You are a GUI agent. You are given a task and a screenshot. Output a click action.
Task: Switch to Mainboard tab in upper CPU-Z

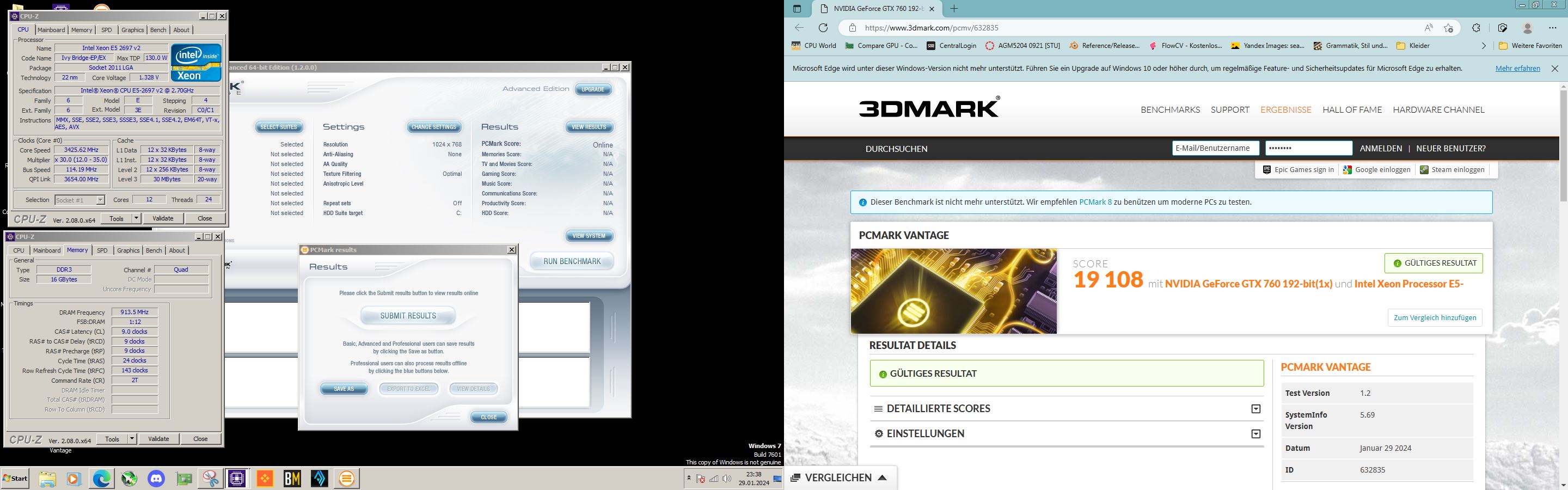pos(51,30)
